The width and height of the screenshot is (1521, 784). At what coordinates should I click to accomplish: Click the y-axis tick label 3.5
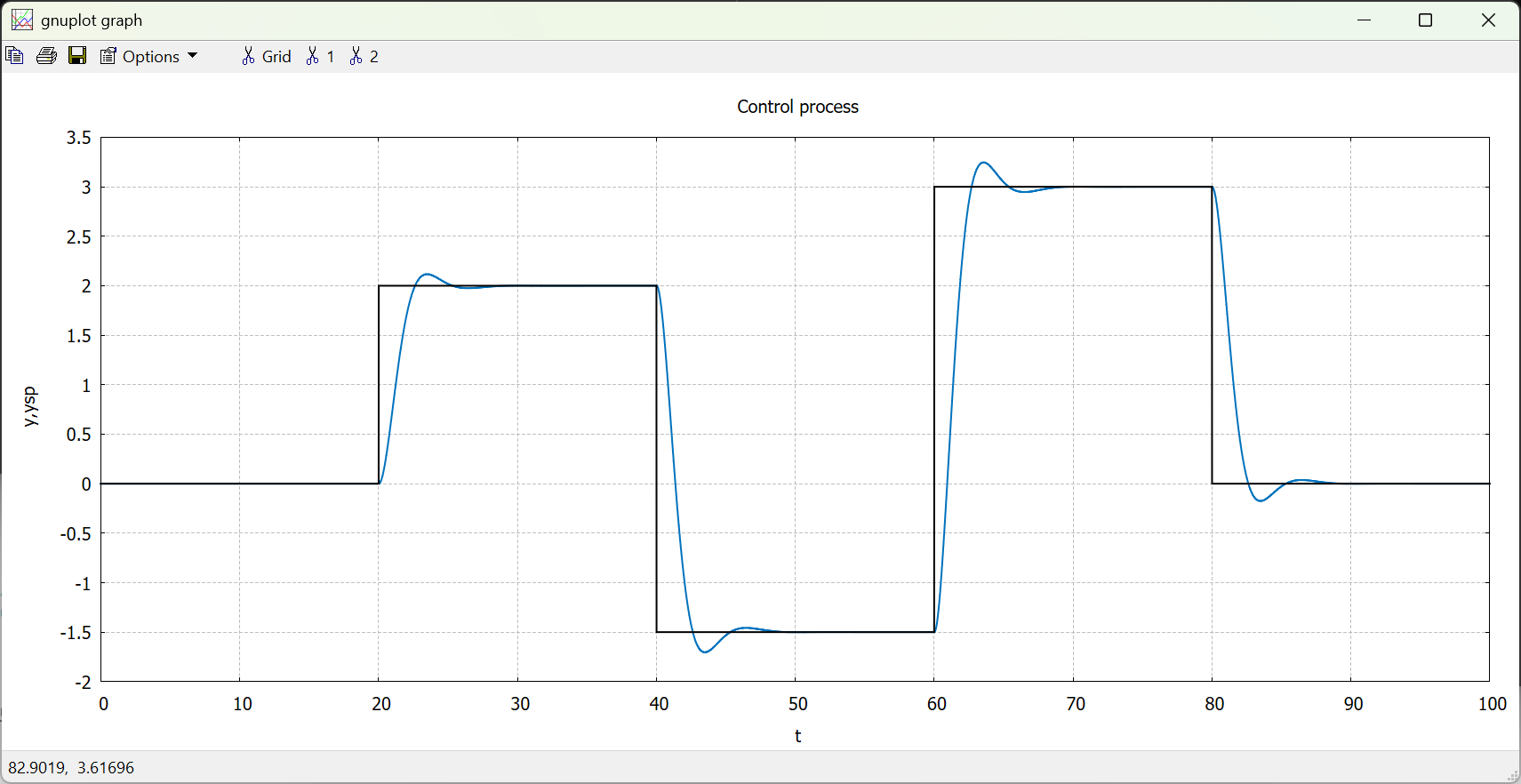tap(78, 138)
